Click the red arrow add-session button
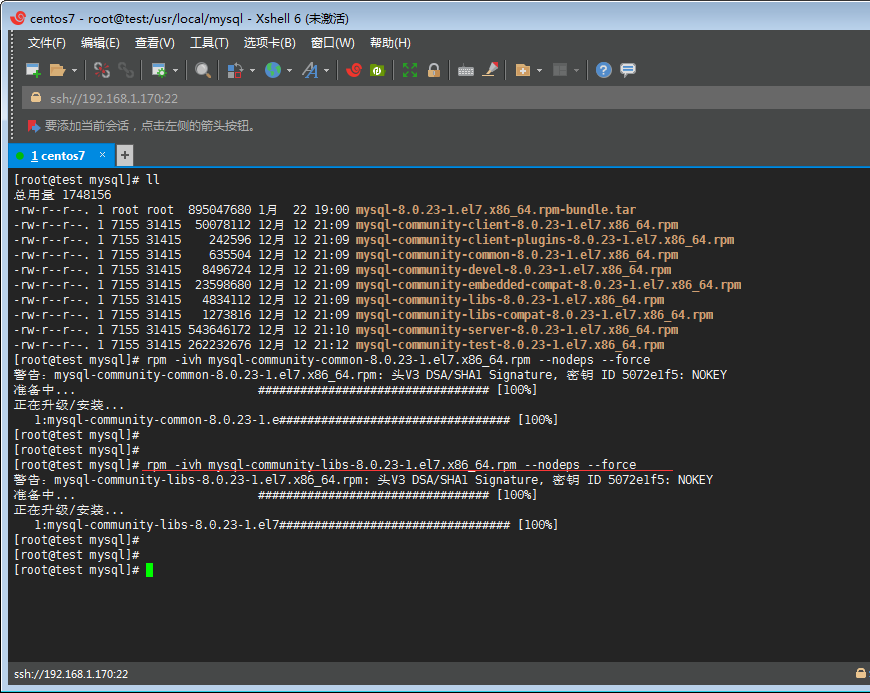This screenshot has height=693, width=870. tap(33, 126)
